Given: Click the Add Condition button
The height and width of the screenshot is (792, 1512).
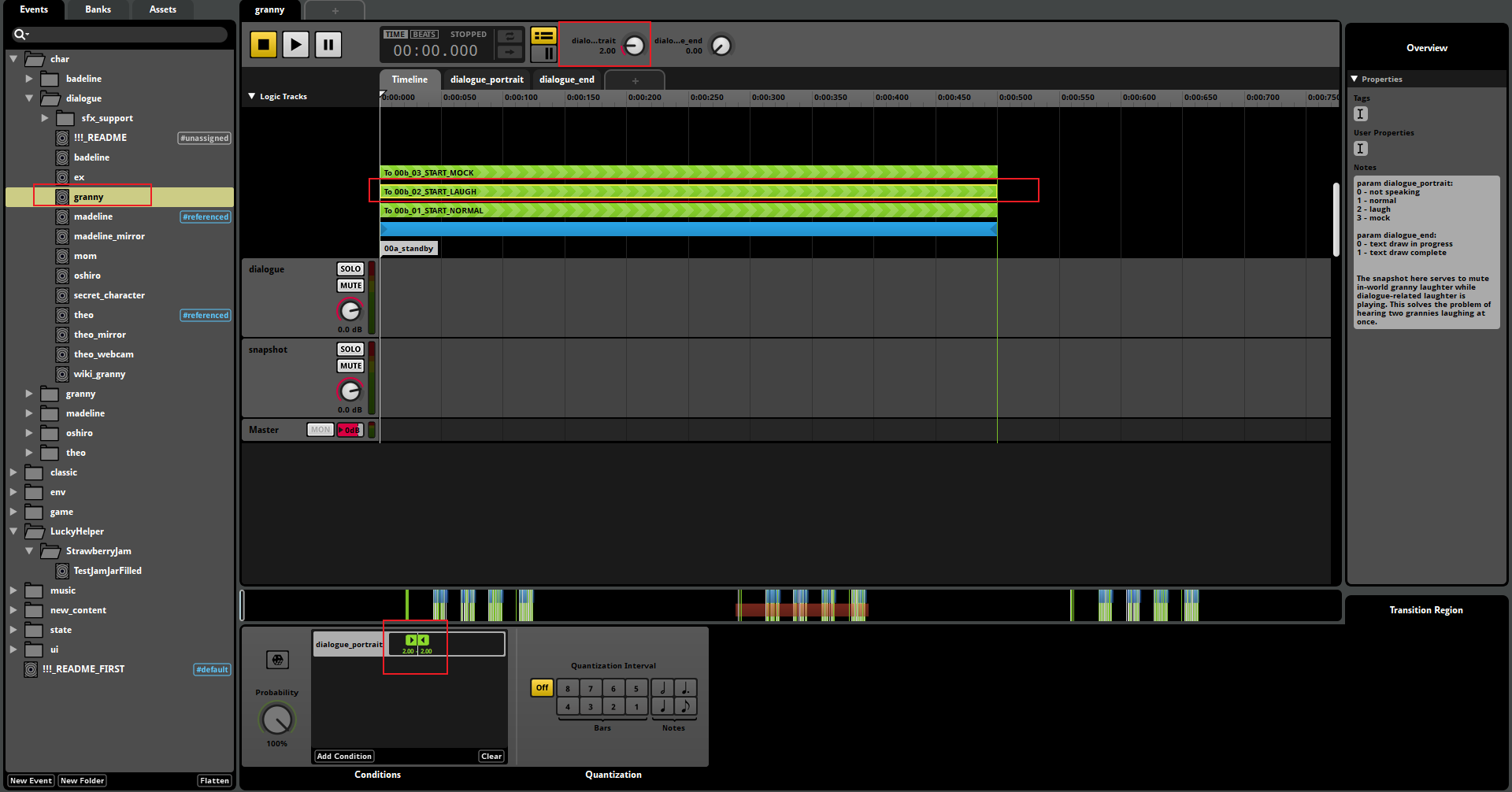Looking at the screenshot, I should (344, 757).
